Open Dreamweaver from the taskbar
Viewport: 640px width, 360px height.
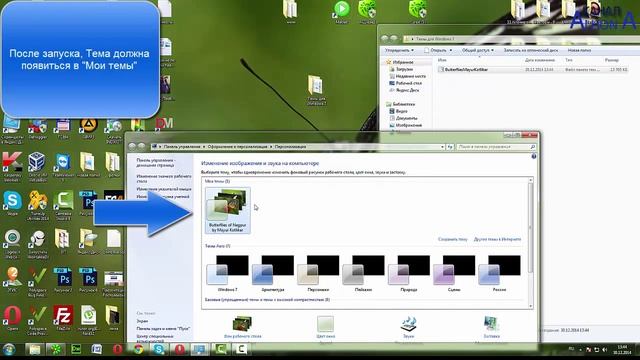click(76, 349)
